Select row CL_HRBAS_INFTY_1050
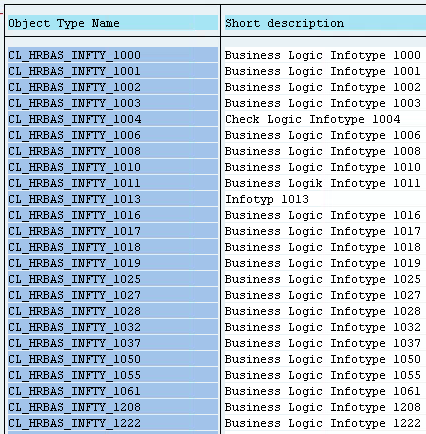The image size is (426, 434). (113, 359)
